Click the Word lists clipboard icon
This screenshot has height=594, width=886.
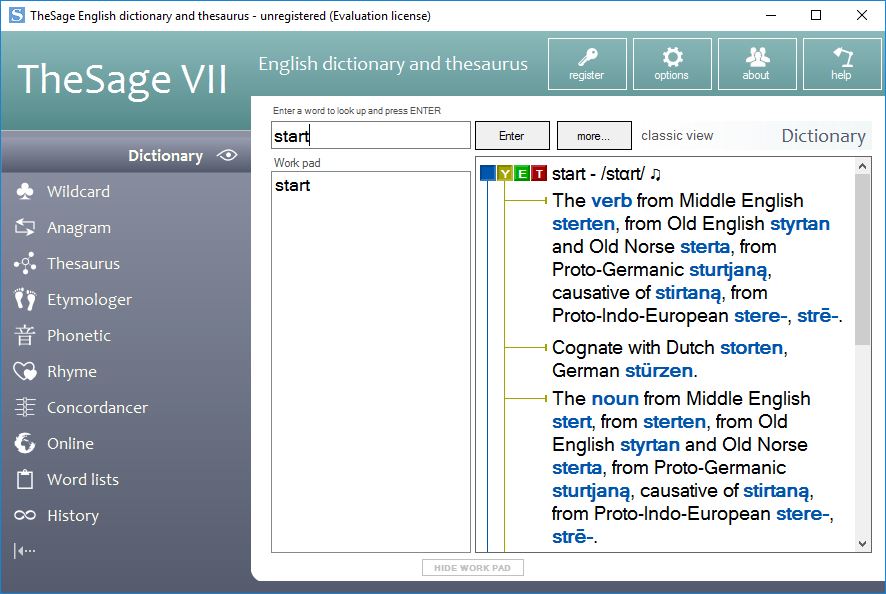tap(25, 479)
